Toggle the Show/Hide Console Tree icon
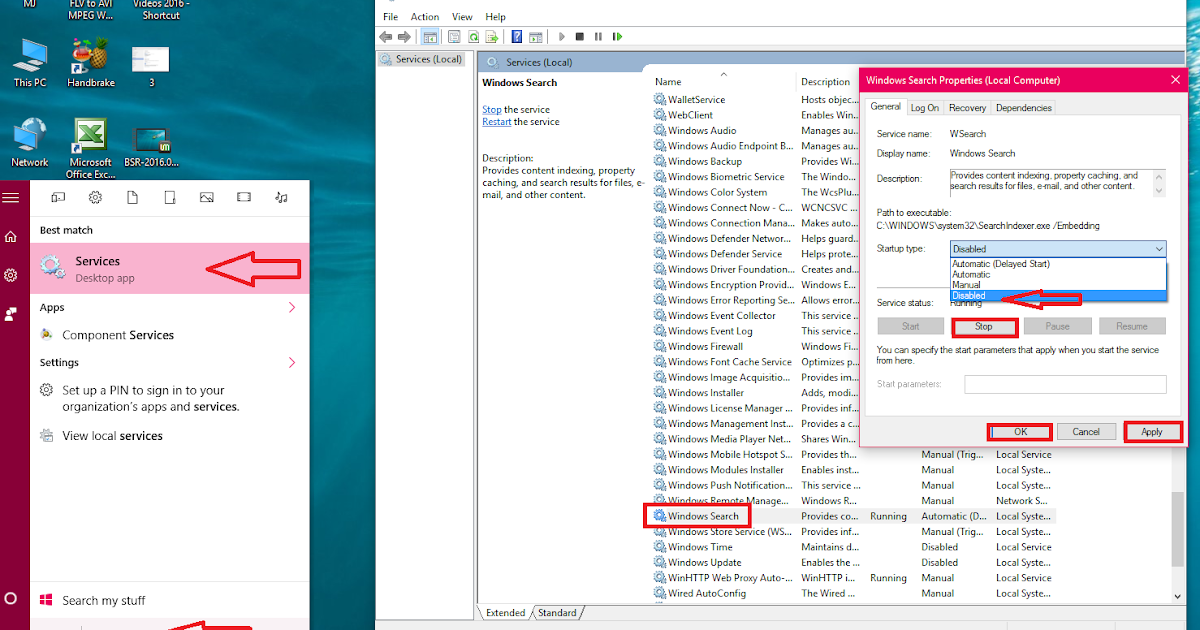The height and width of the screenshot is (630, 1200). 430,36
